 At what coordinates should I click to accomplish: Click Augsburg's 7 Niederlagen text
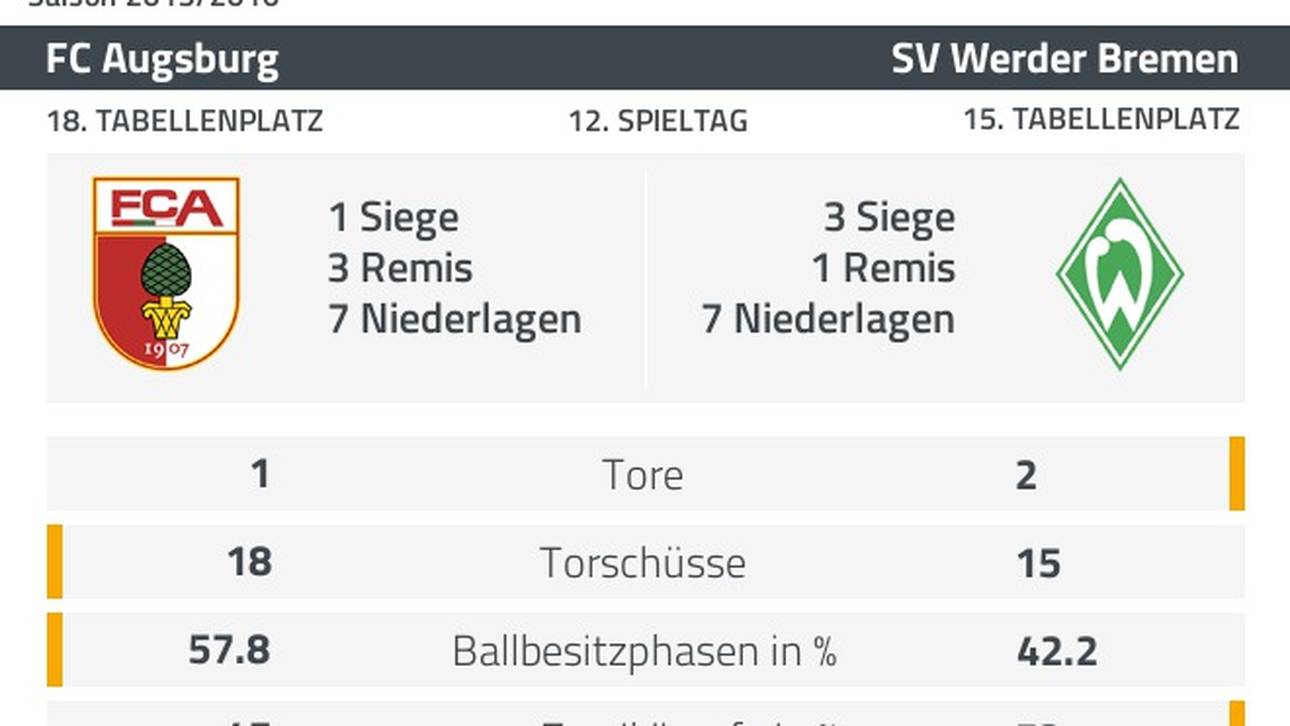coord(455,319)
